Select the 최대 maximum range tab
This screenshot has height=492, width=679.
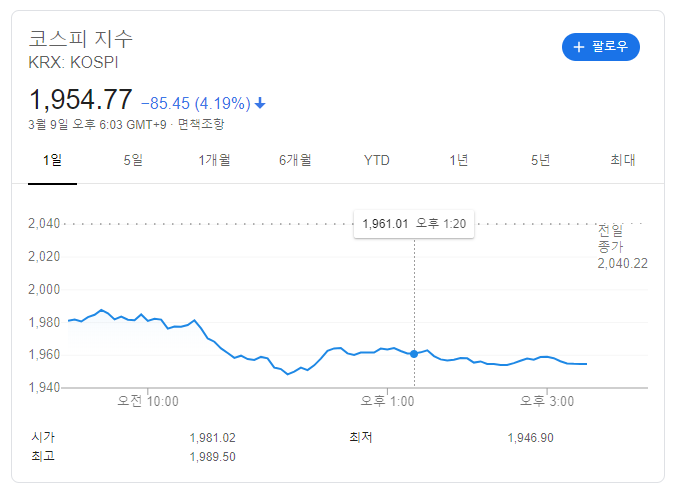pos(623,160)
